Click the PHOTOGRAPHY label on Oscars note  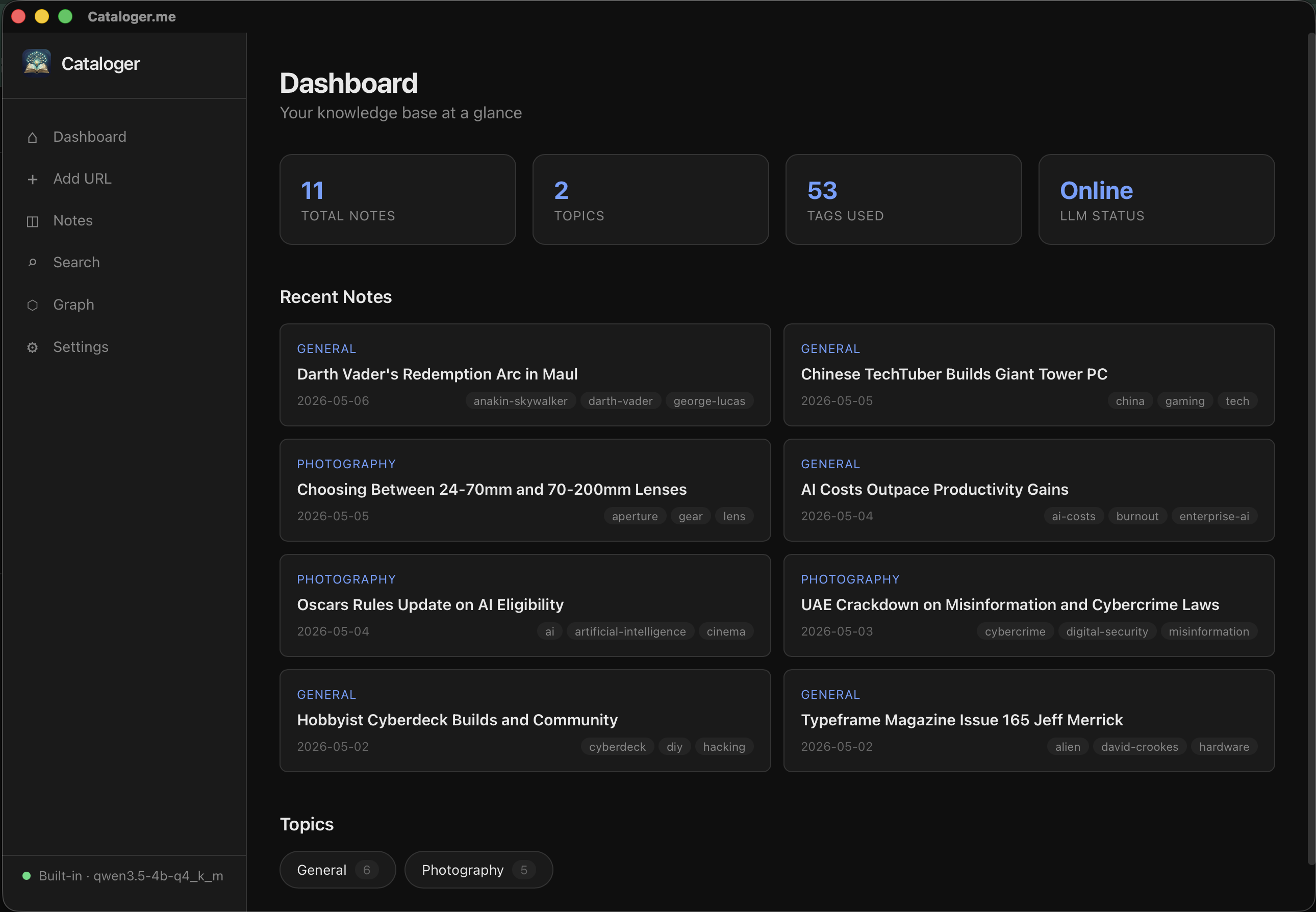point(346,579)
